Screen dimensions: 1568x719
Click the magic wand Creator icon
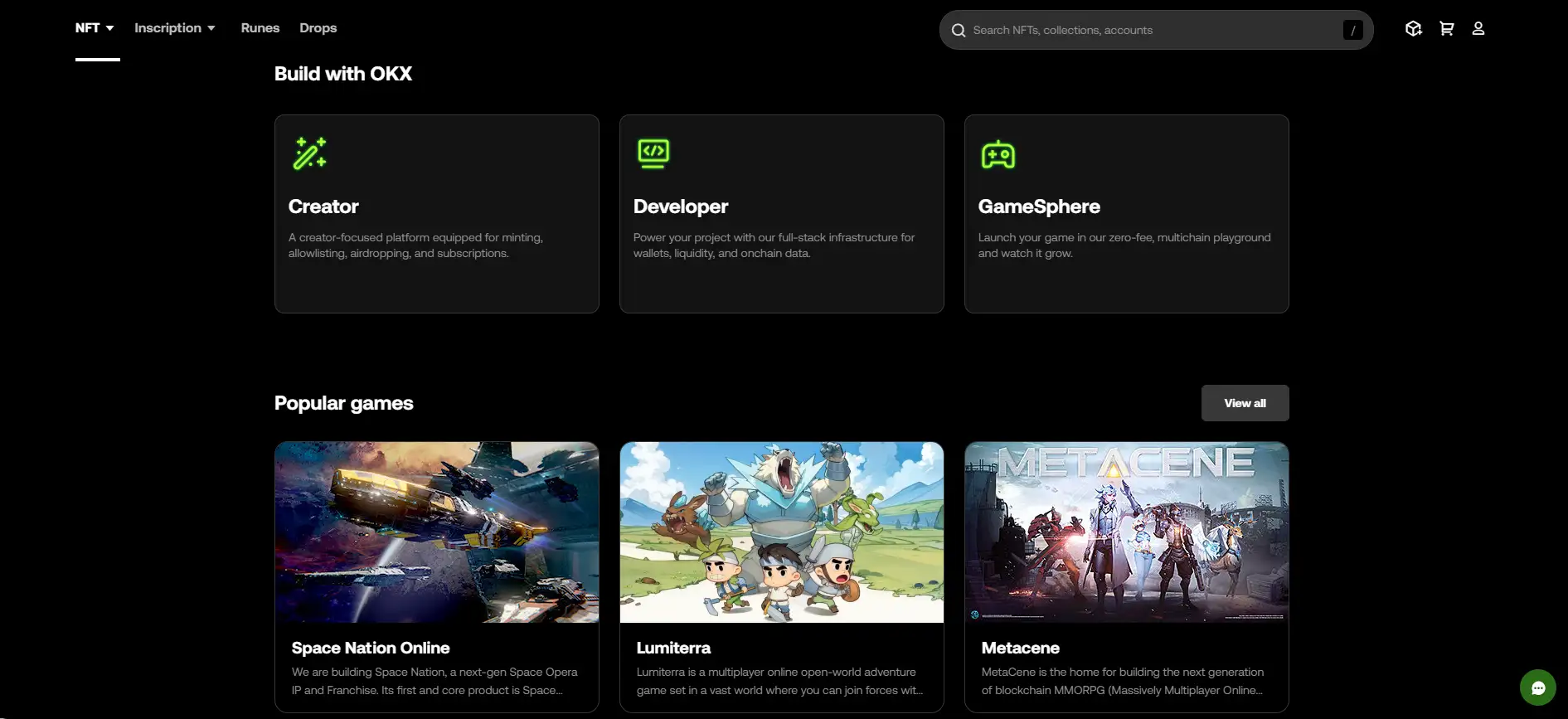coord(309,154)
